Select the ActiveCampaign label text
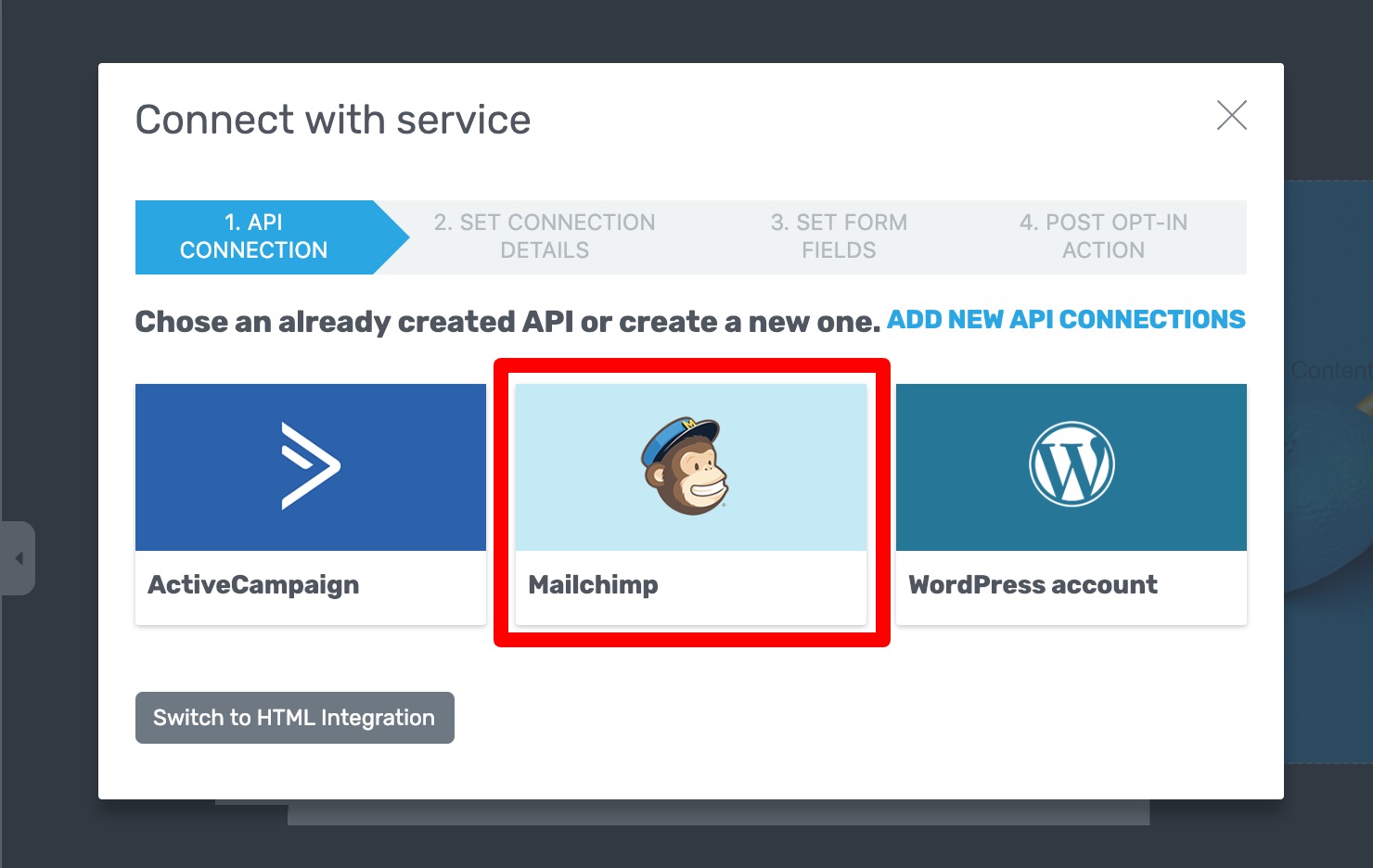 coord(253,585)
